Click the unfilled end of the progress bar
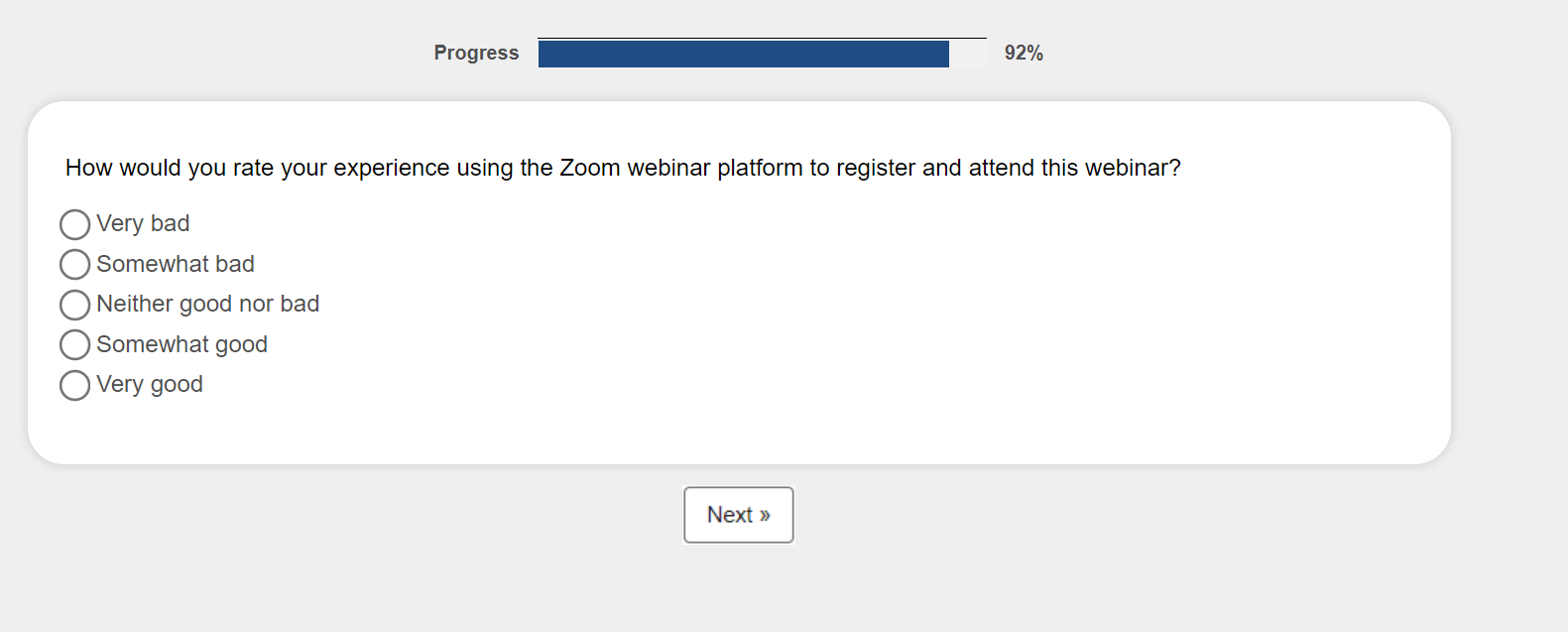1568x632 pixels. coord(967,54)
